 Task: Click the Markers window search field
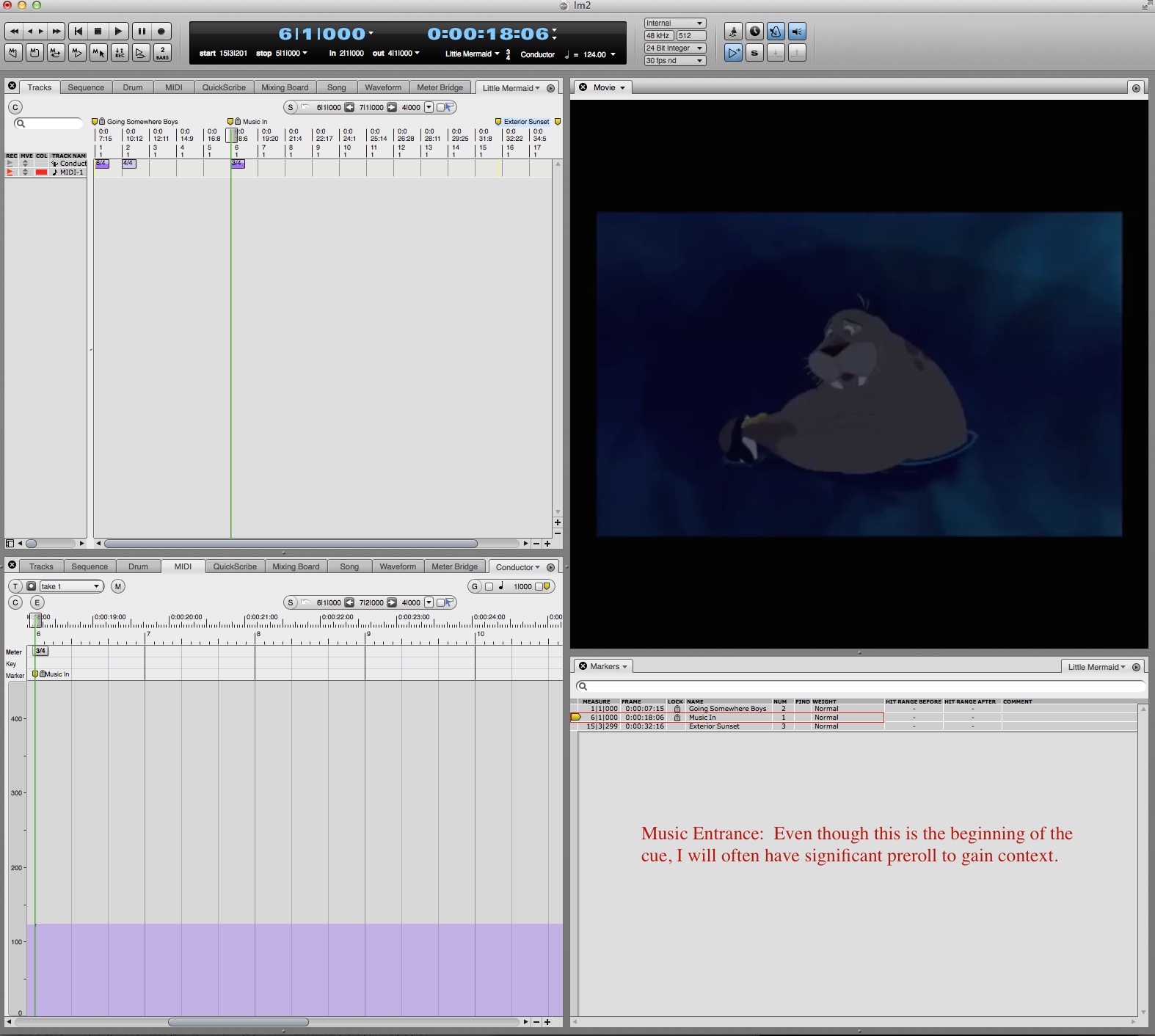click(860, 686)
